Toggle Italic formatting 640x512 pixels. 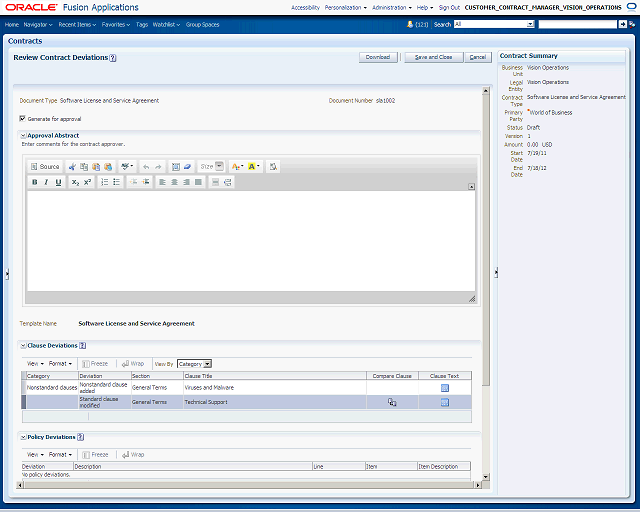point(46,182)
